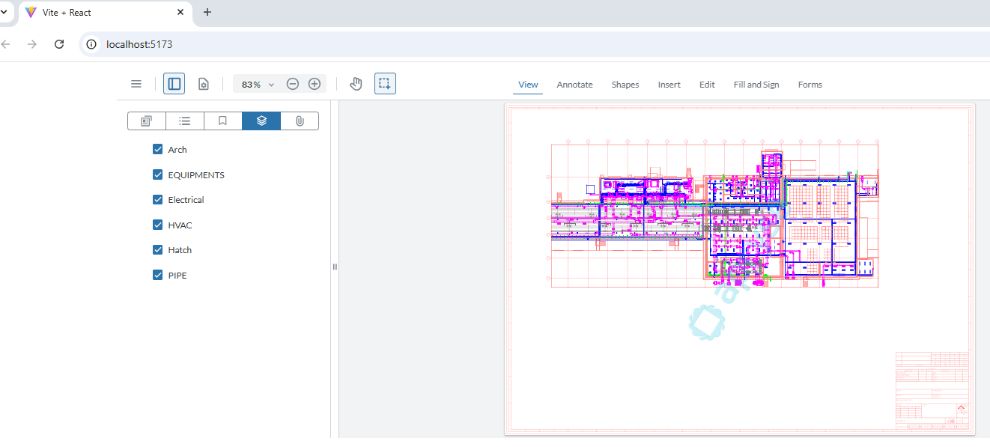Open the thumbnails panel tab
This screenshot has height=447, width=990.
click(x=146, y=121)
